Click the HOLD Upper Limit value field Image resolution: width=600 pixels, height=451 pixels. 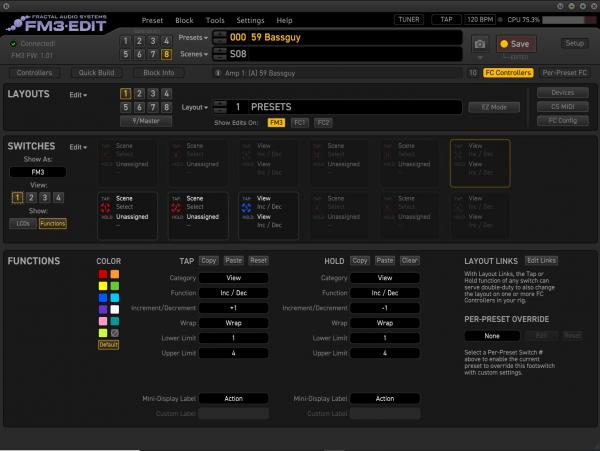[385, 353]
